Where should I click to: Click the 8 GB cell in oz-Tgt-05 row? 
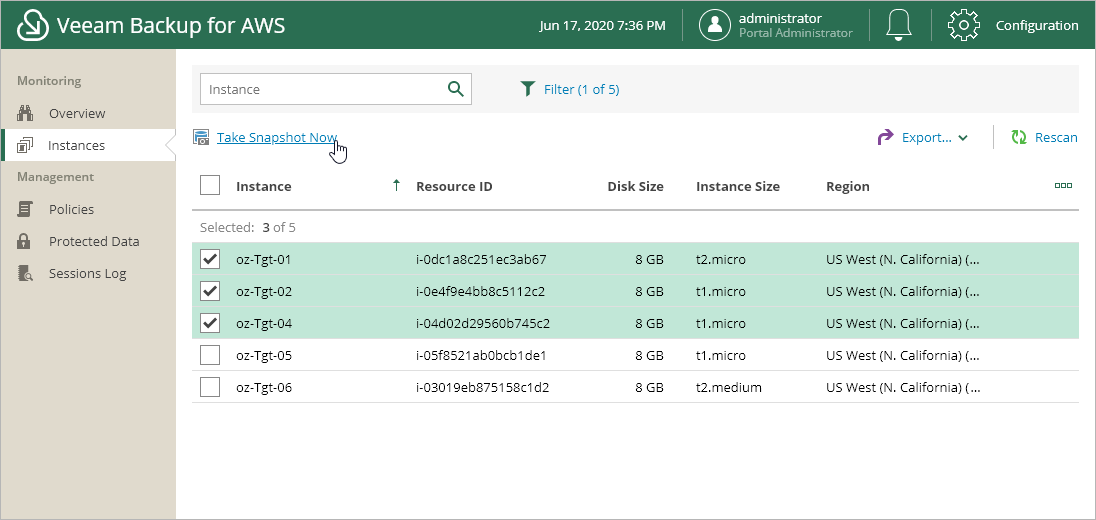pyautogui.click(x=649, y=355)
